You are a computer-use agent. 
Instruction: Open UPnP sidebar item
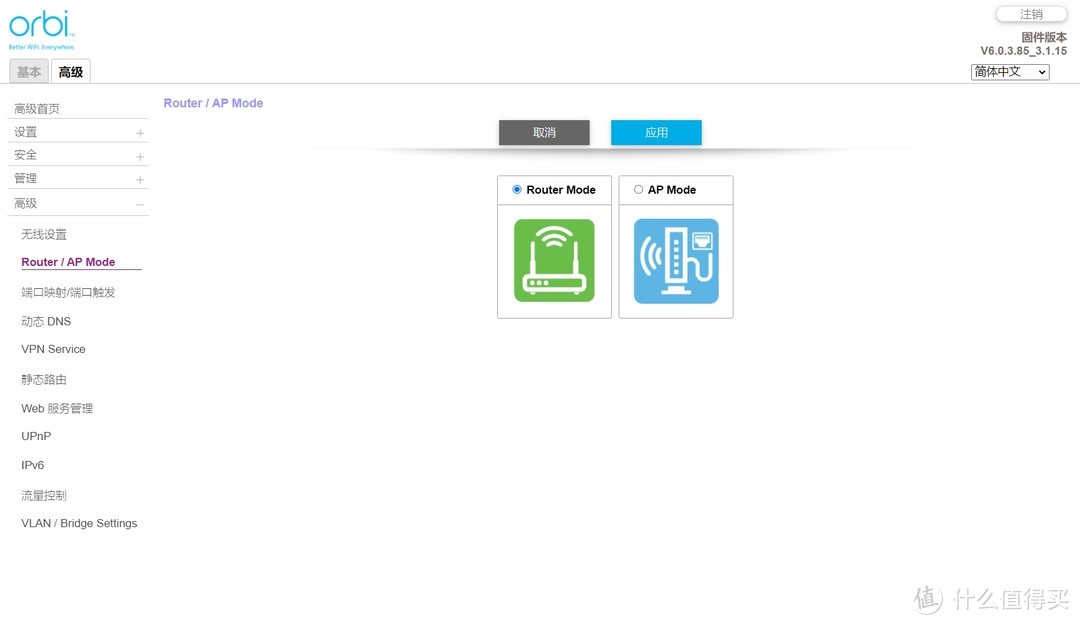[37, 436]
